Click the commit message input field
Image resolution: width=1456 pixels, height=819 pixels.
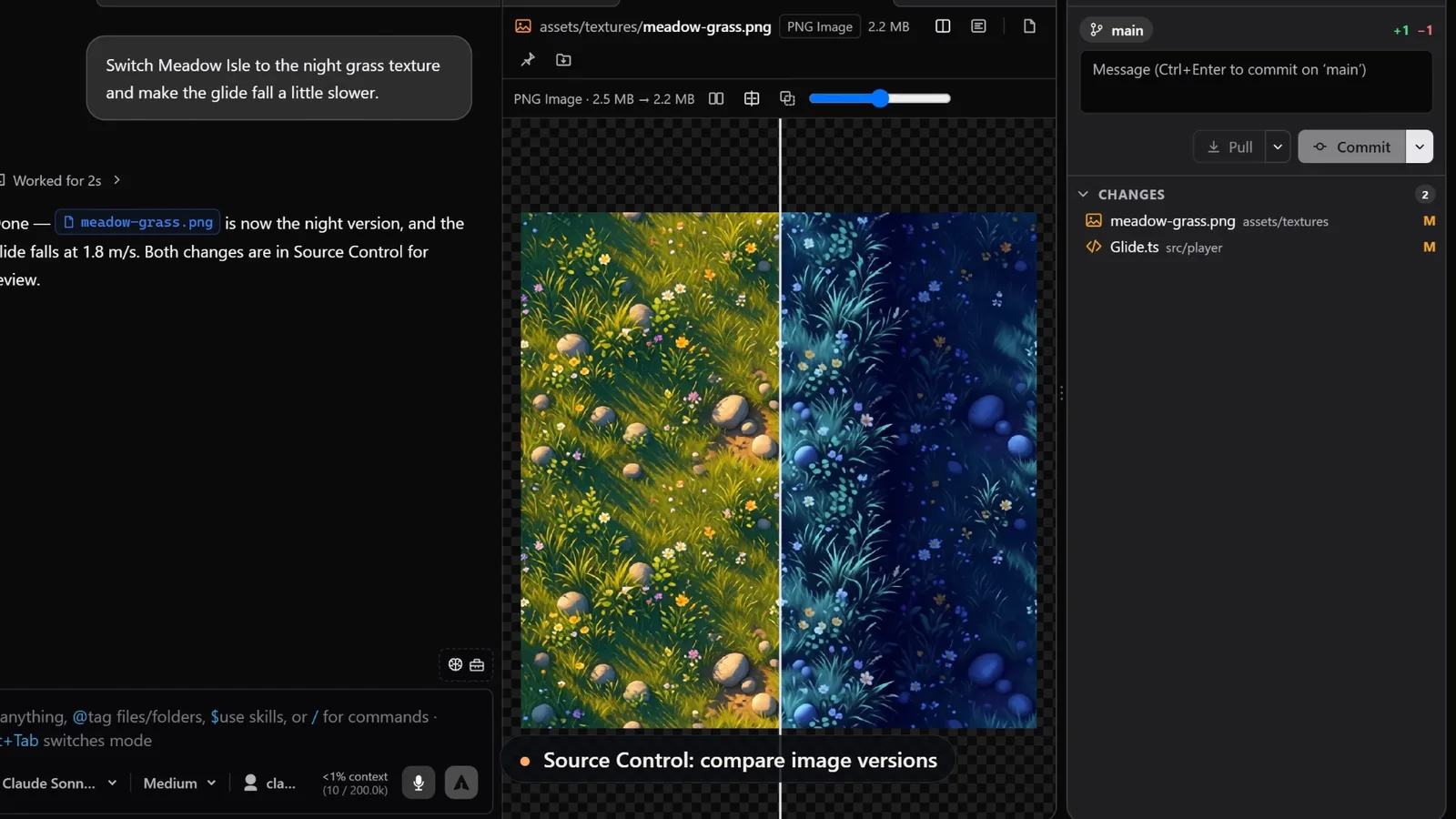click(1256, 82)
